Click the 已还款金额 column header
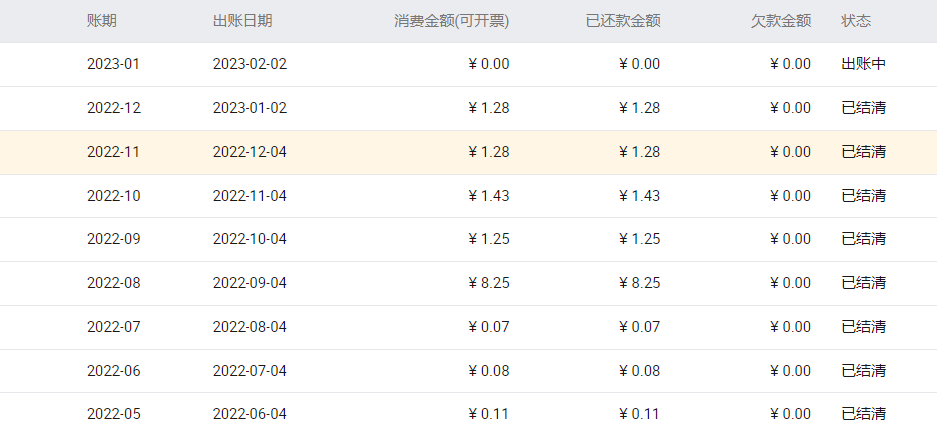This screenshot has height=435, width=937. tap(623, 21)
